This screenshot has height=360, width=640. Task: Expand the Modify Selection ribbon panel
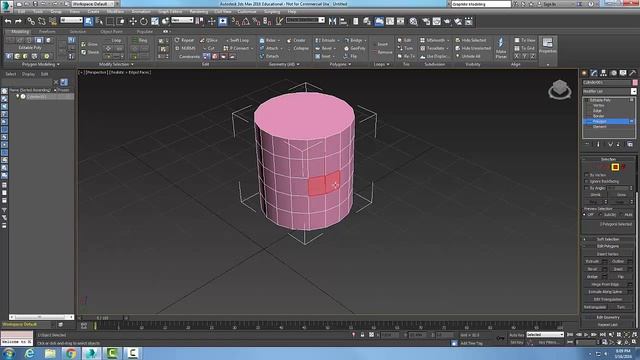(x=116, y=64)
